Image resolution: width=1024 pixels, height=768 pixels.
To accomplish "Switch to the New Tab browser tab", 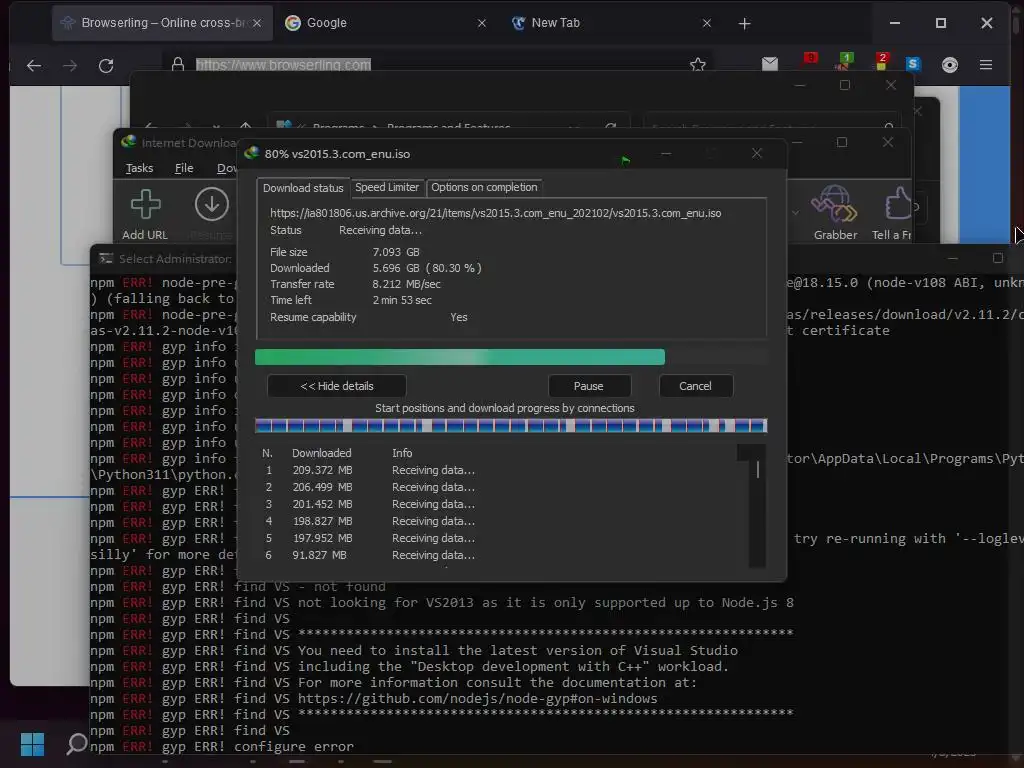I will point(611,23).
